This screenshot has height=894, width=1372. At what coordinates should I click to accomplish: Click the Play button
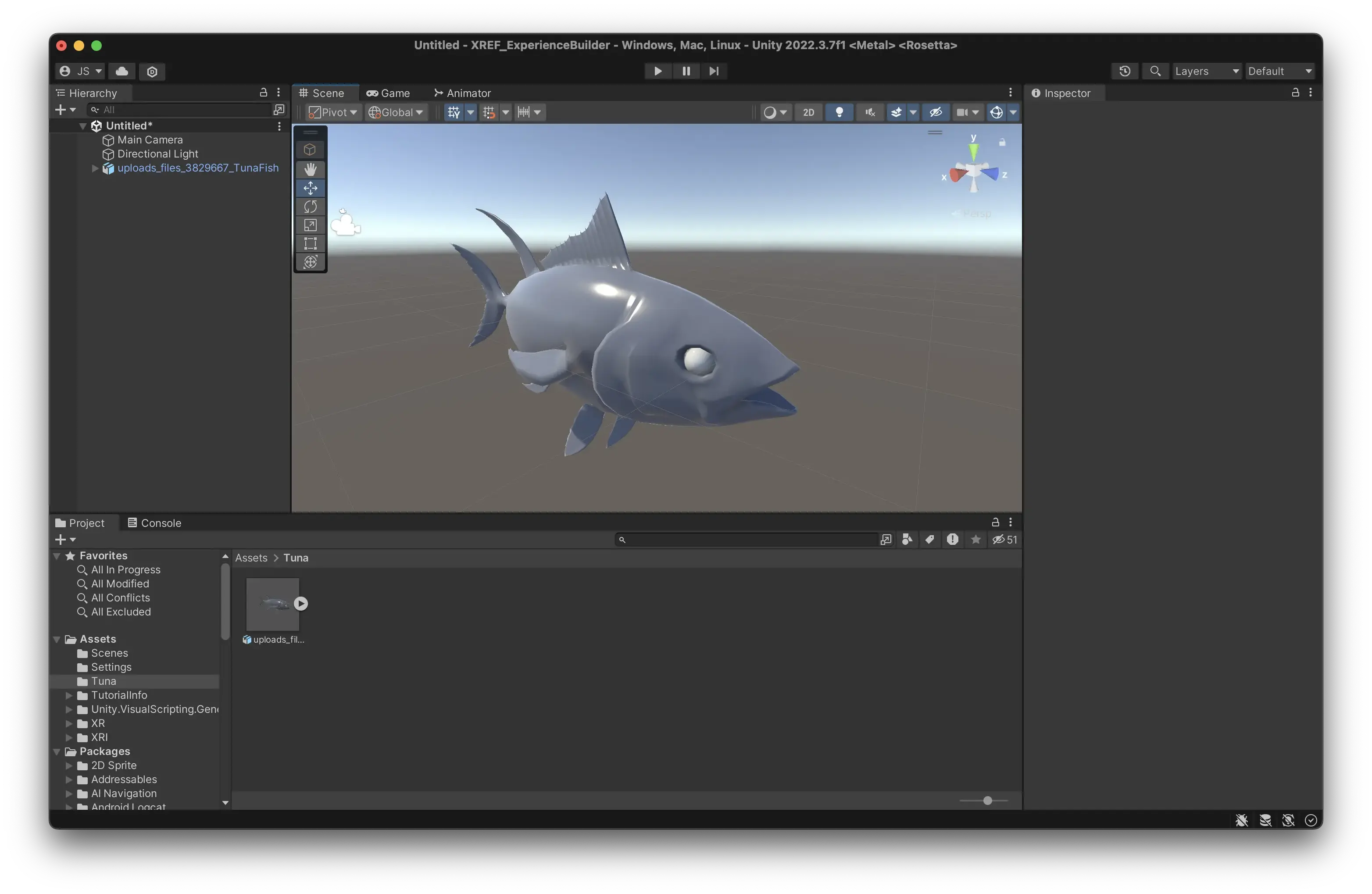tap(657, 71)
